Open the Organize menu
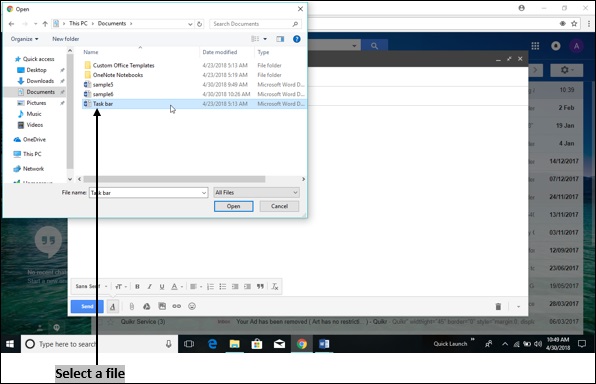596x384 pixels. (x=24, y=39)
